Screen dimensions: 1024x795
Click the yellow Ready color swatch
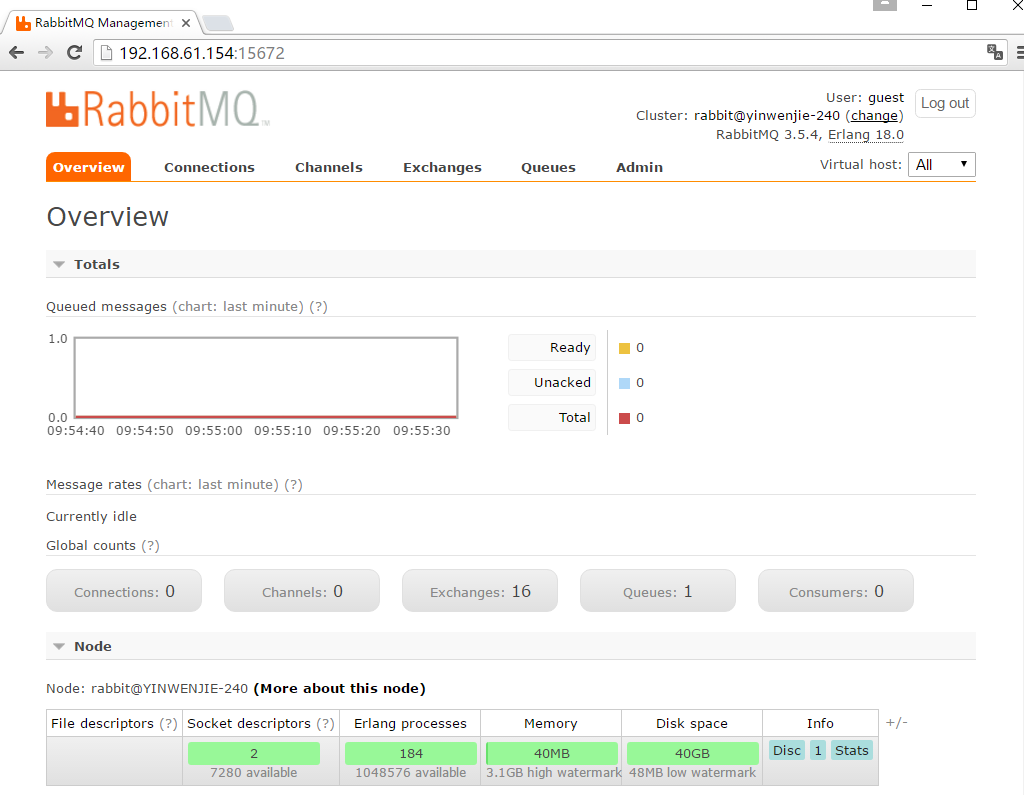(x=624, y=348)
